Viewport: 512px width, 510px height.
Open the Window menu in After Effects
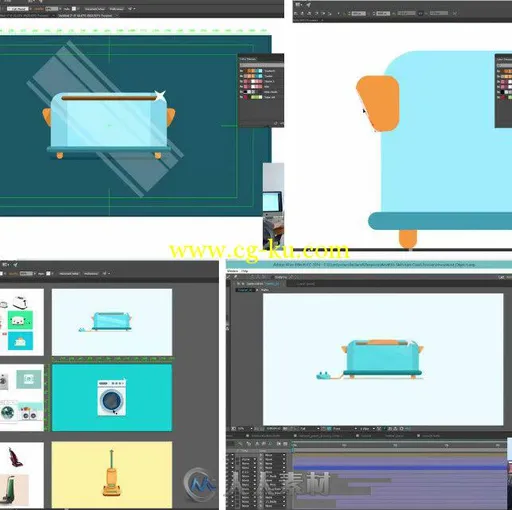point(232,271)
